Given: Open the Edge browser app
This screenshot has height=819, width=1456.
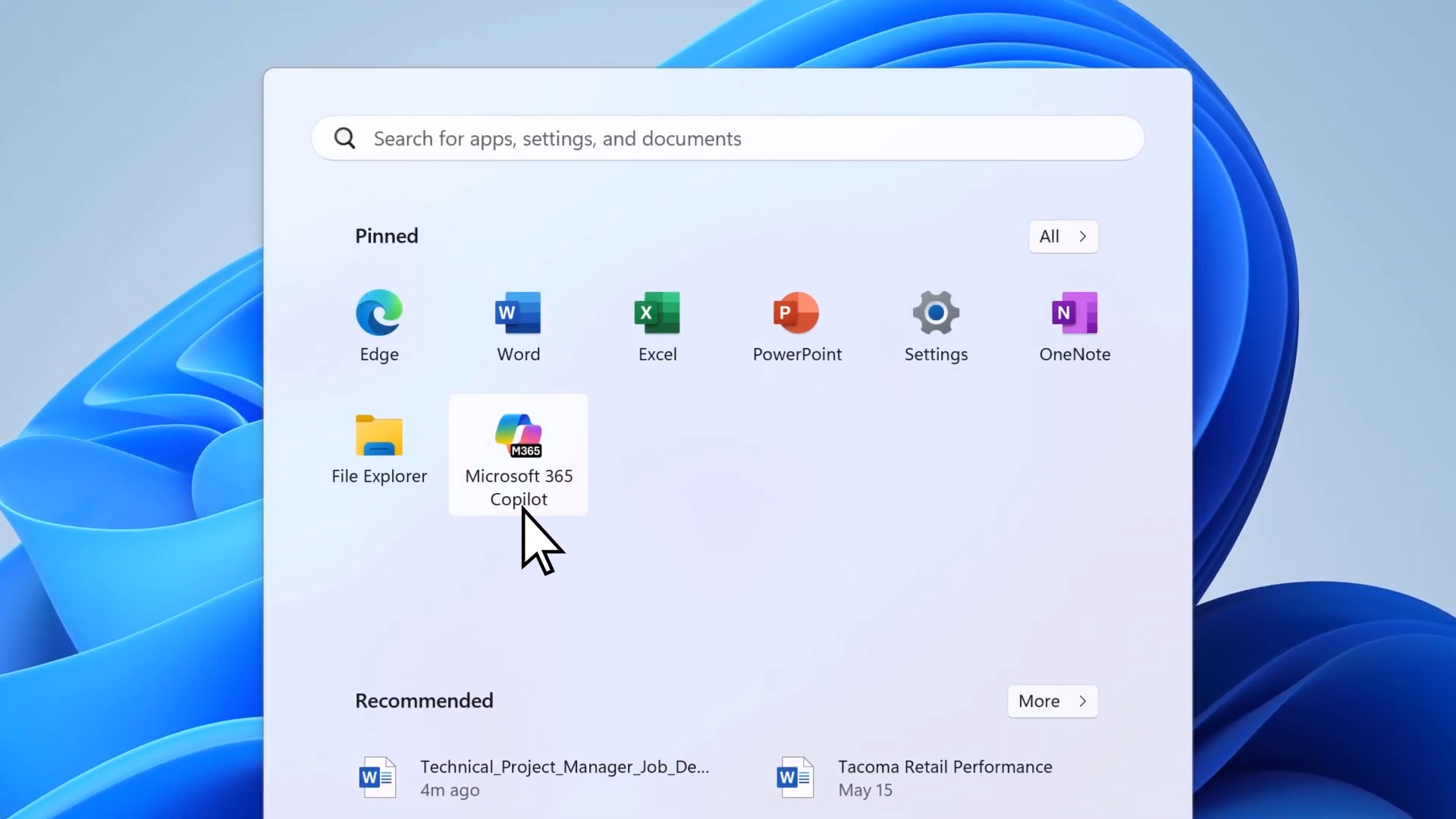Looking at the screenshot, I should 379,327.
